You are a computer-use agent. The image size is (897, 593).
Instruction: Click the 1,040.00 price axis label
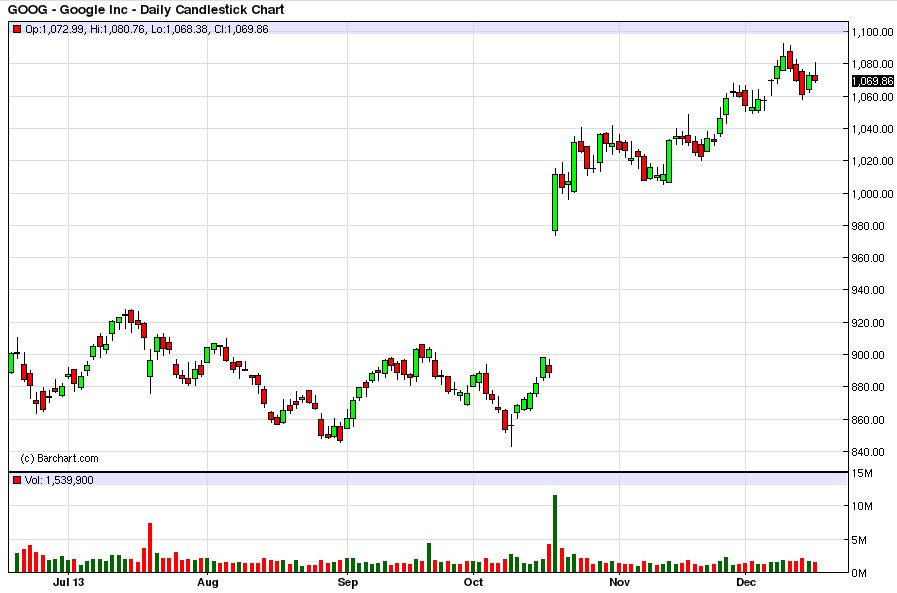coord(872,129)
